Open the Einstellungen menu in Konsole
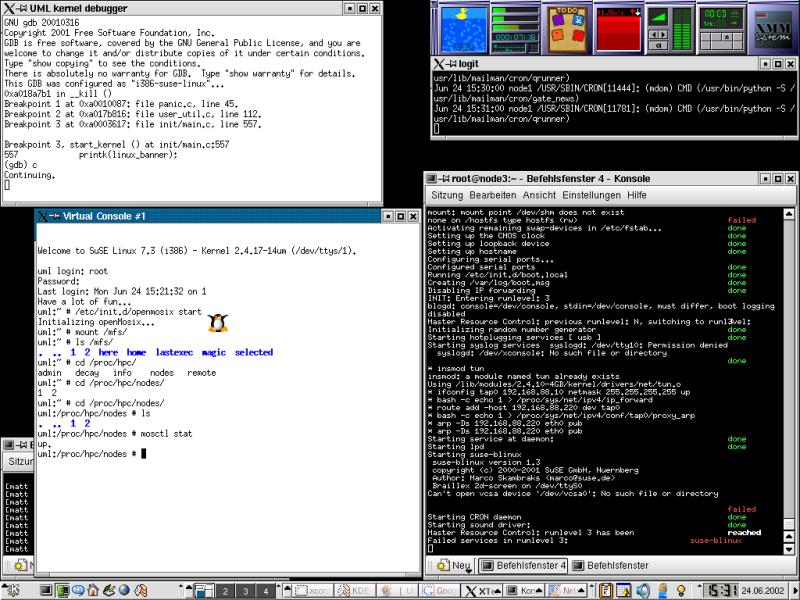 point(591,195)
